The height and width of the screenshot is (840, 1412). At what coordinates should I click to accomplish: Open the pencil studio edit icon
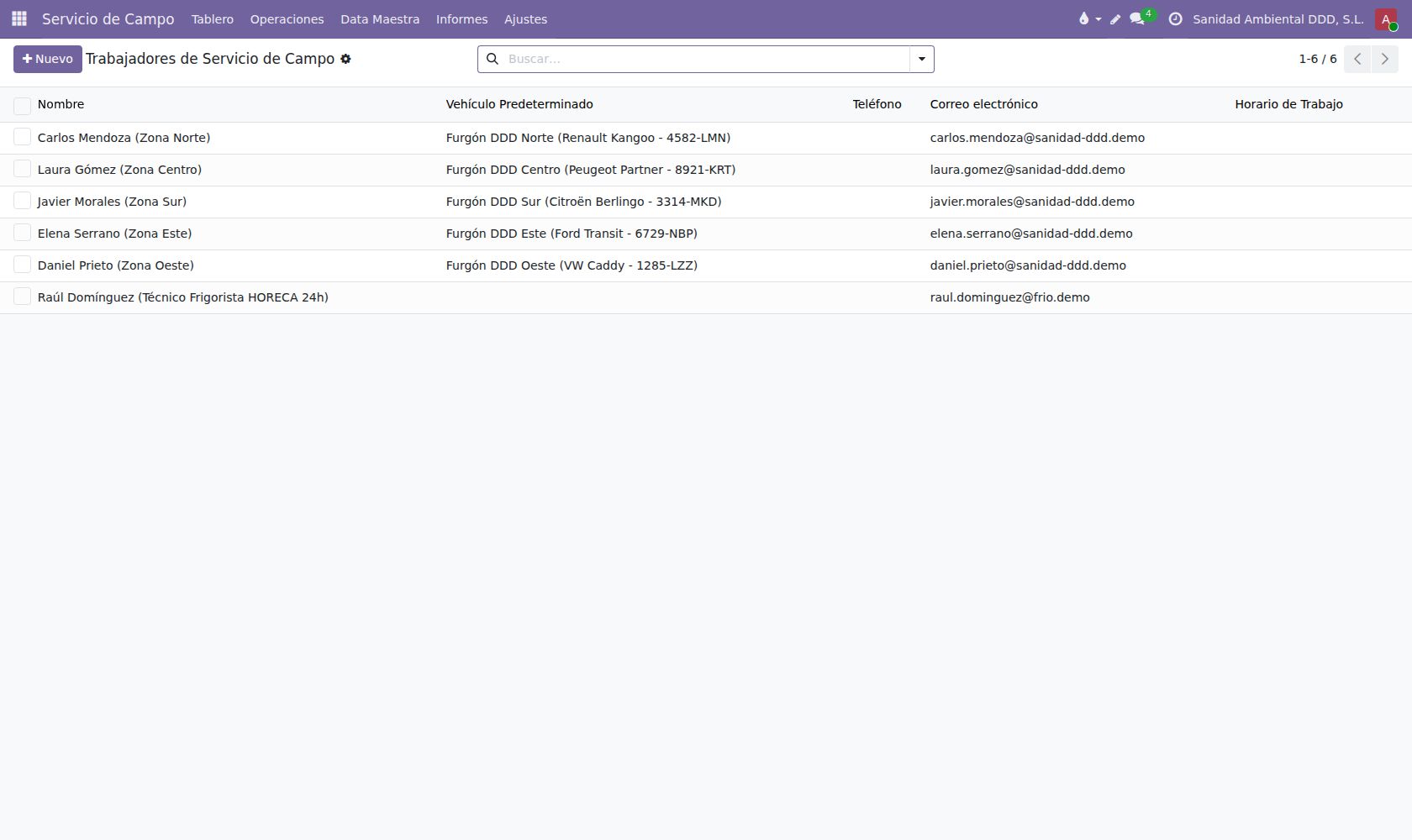1115,19
